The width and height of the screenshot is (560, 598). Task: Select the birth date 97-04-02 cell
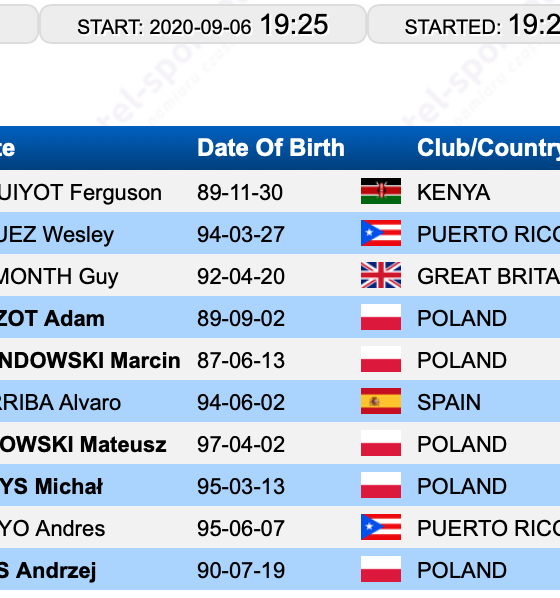click(x=241, y=445)
